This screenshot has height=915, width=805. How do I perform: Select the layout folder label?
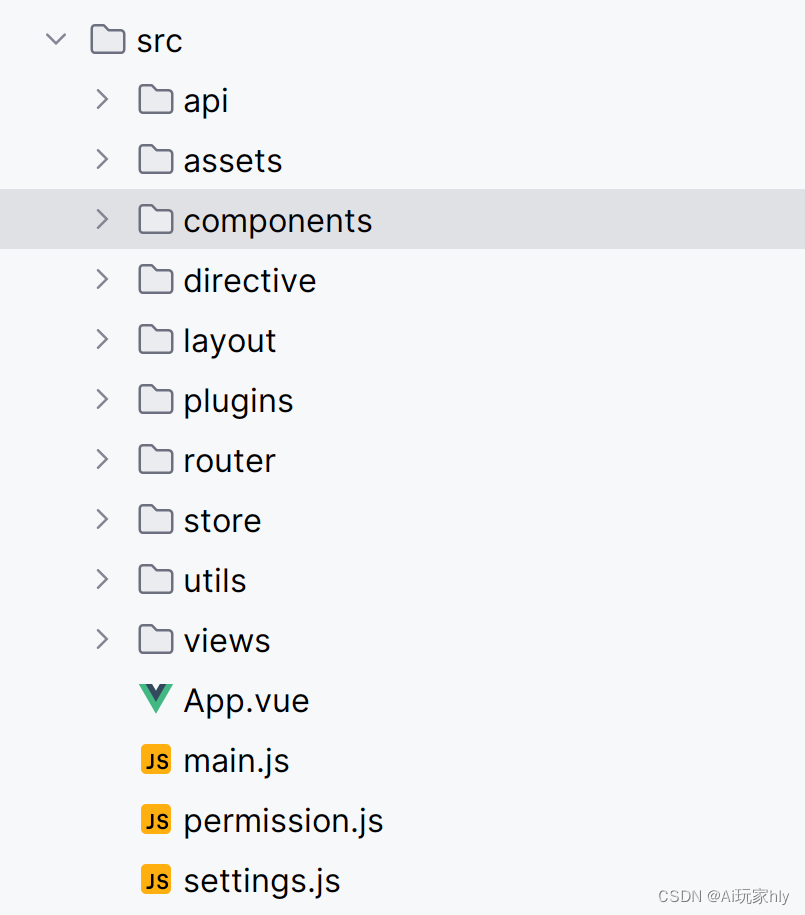pos(229,341)
